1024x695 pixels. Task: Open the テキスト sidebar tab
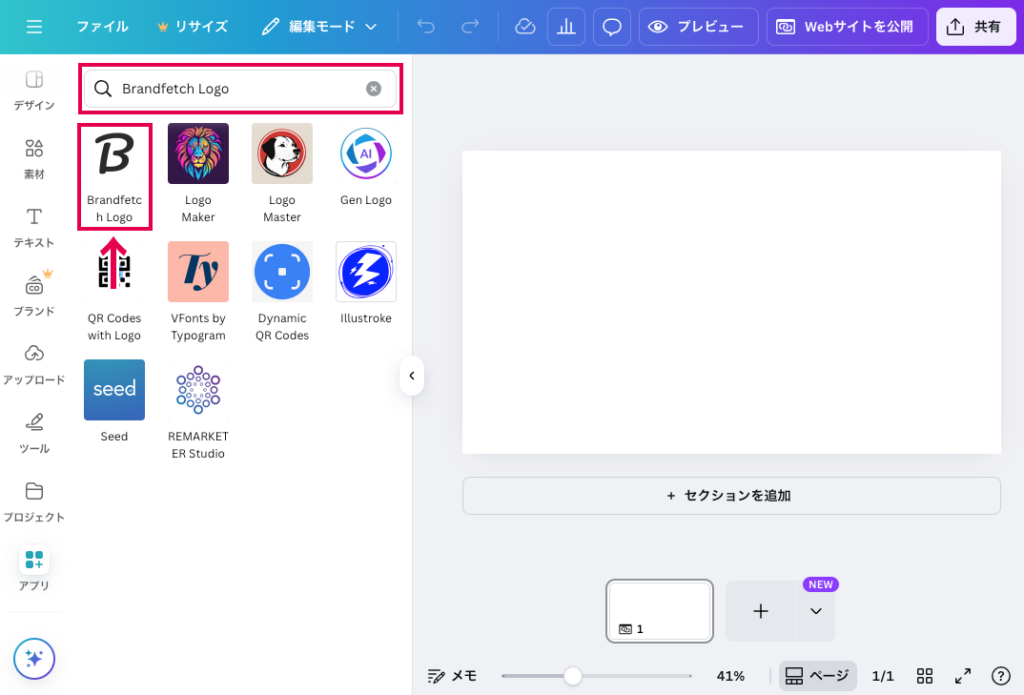(x=34, y=227)
